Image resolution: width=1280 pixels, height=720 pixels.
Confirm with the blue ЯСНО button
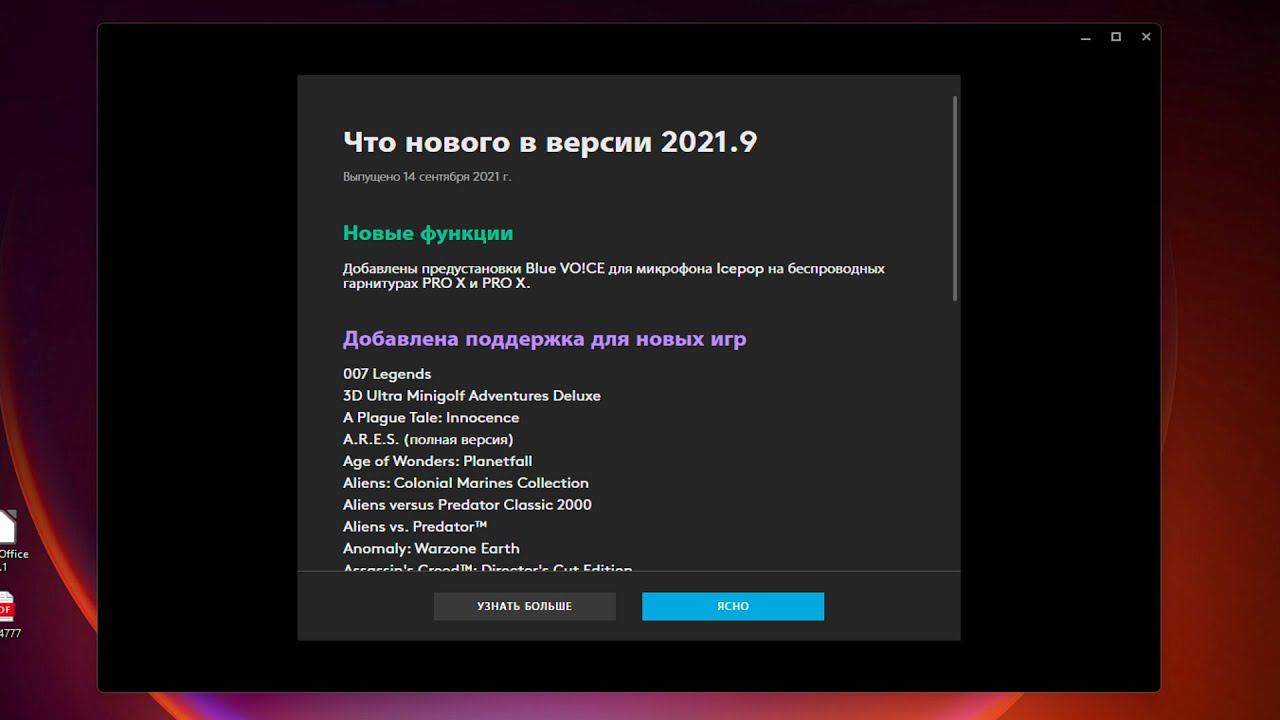pyautogui.click(x=733, y=606)
